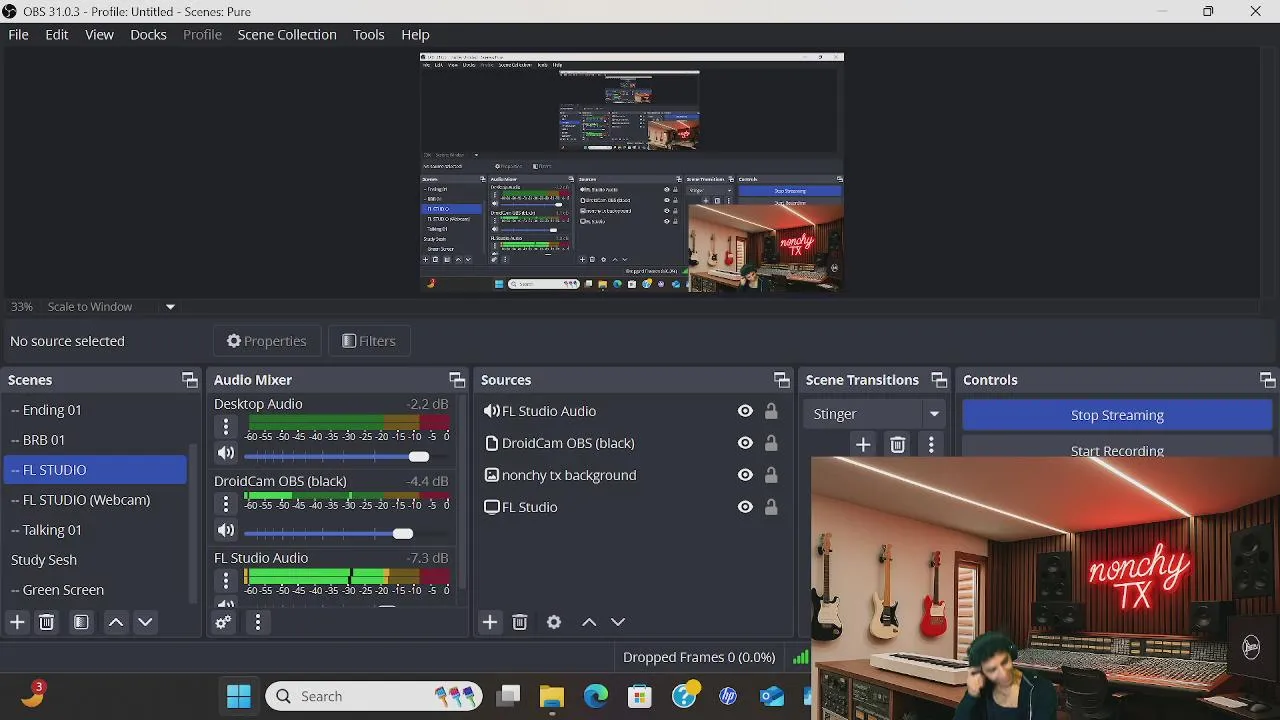Viewport: 1280px width, 720px height.
Task: Open transition properties three-dot menu
Action: [x=931, y=445]
